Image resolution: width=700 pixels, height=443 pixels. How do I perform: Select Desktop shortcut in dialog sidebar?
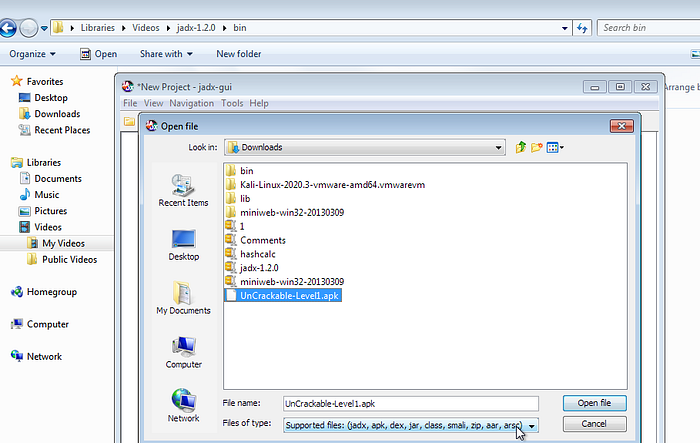point(183,245)
